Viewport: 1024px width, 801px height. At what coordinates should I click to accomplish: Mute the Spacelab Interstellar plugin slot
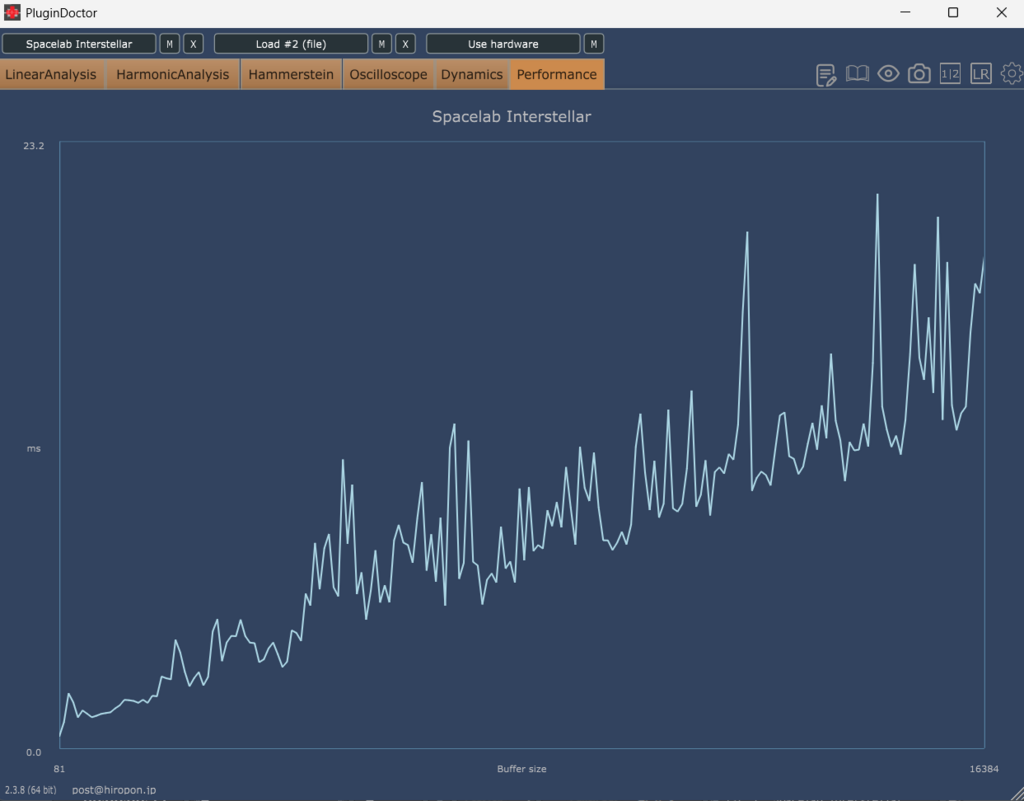click(169, 44)
